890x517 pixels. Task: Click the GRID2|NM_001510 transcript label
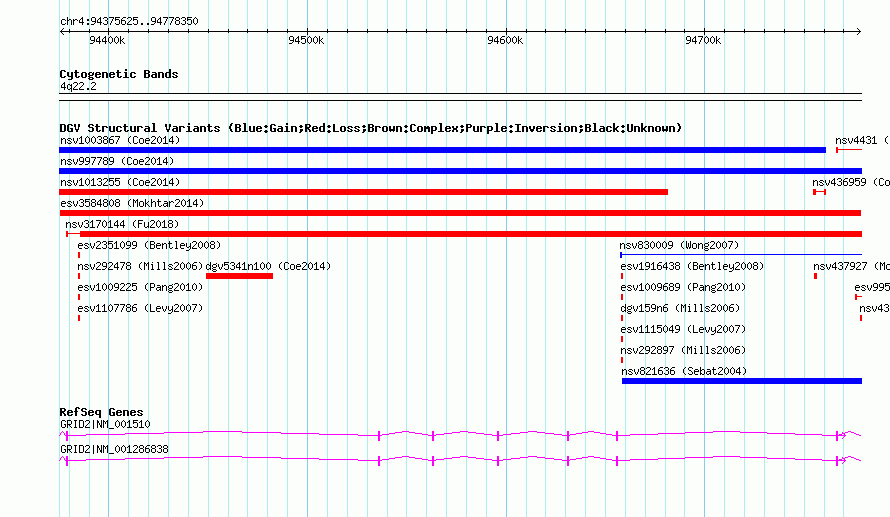pyautogui.click(x=106, y=424)
